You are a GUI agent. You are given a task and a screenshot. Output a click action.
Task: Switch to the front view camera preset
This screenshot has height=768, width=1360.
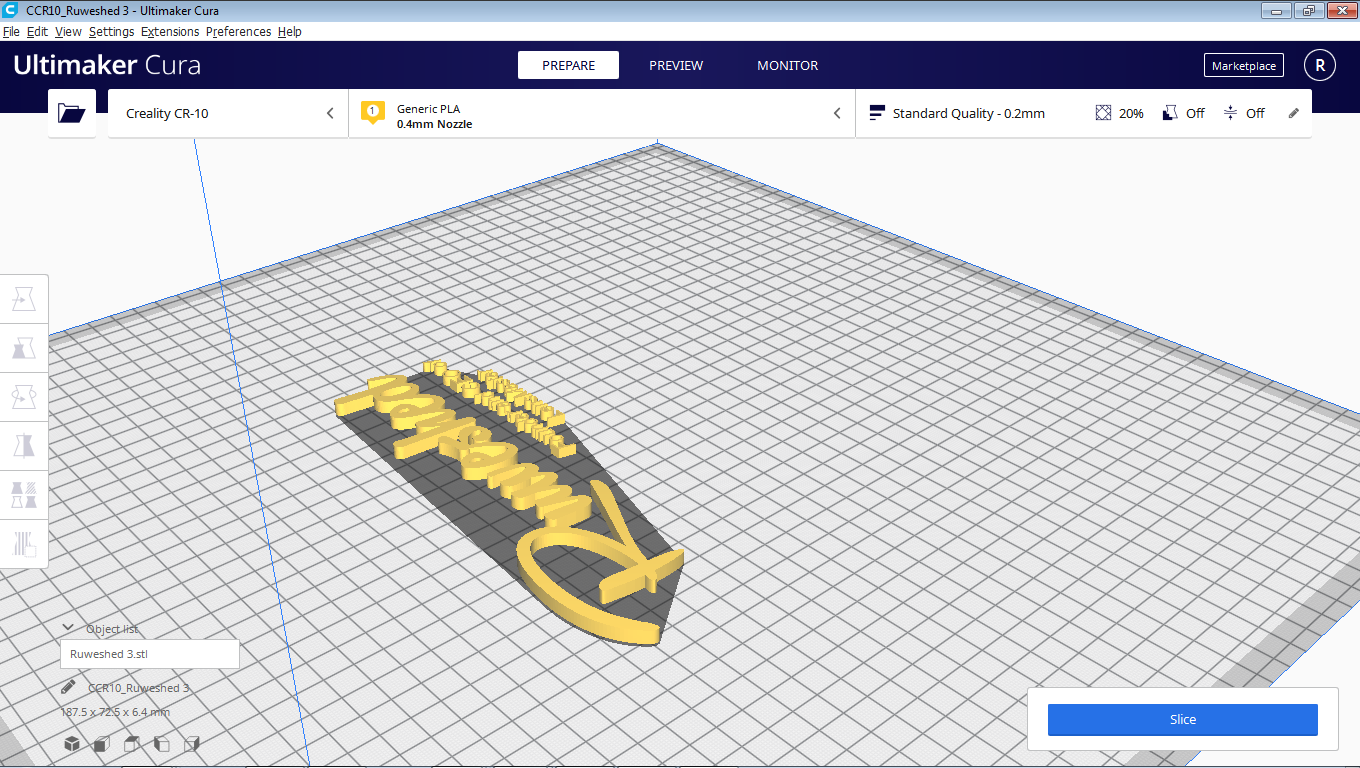100,744
